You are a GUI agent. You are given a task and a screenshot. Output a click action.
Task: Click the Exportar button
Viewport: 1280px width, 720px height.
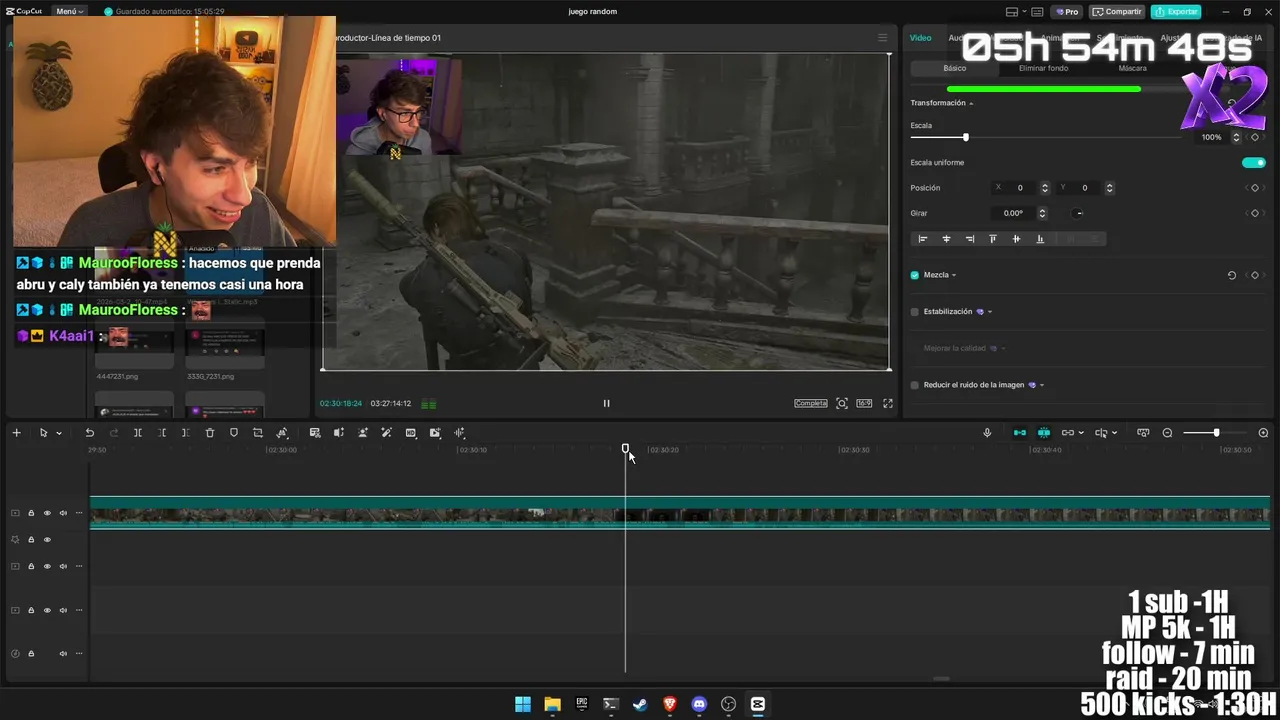coord(1176,12)
